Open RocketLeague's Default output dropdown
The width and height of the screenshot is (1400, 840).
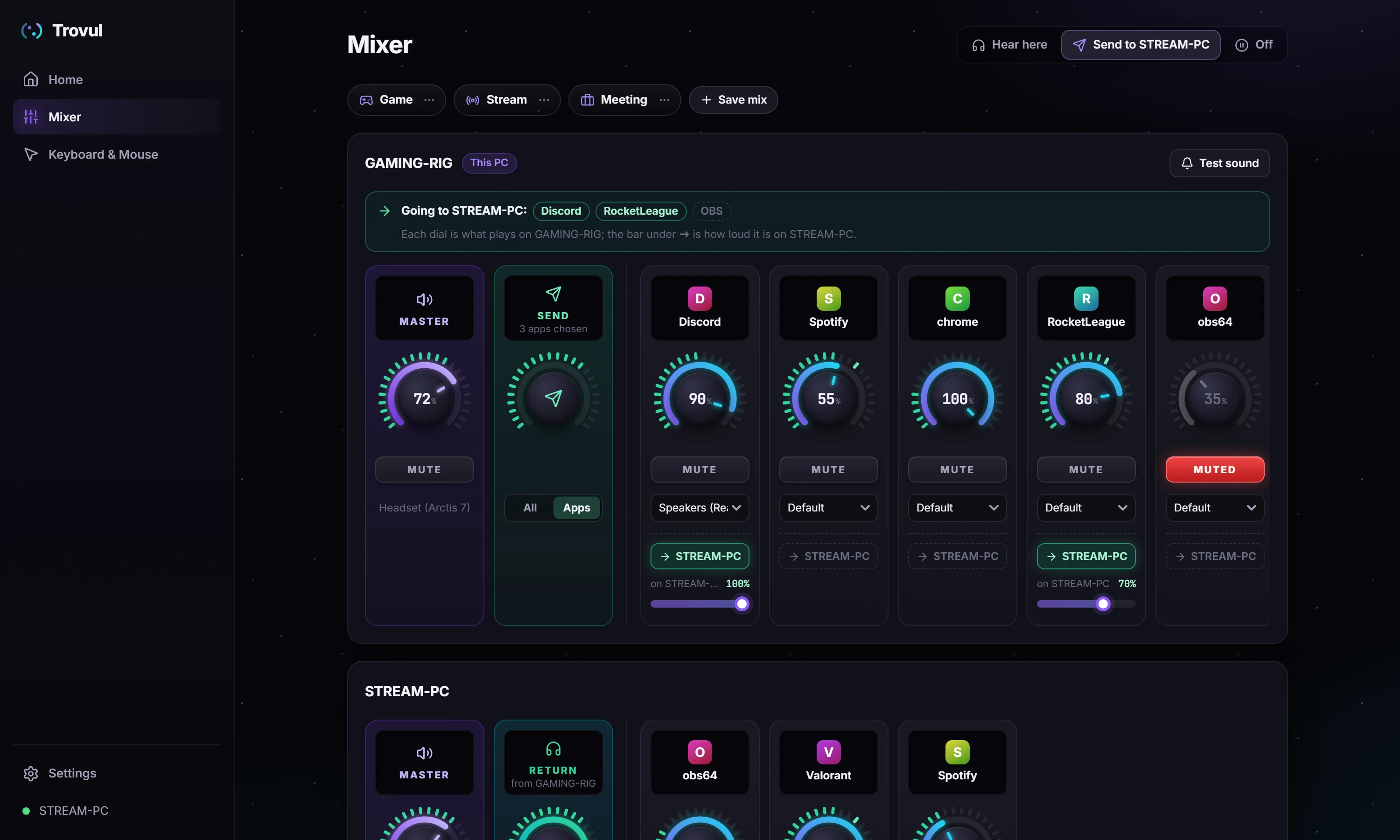point(1086,508)
